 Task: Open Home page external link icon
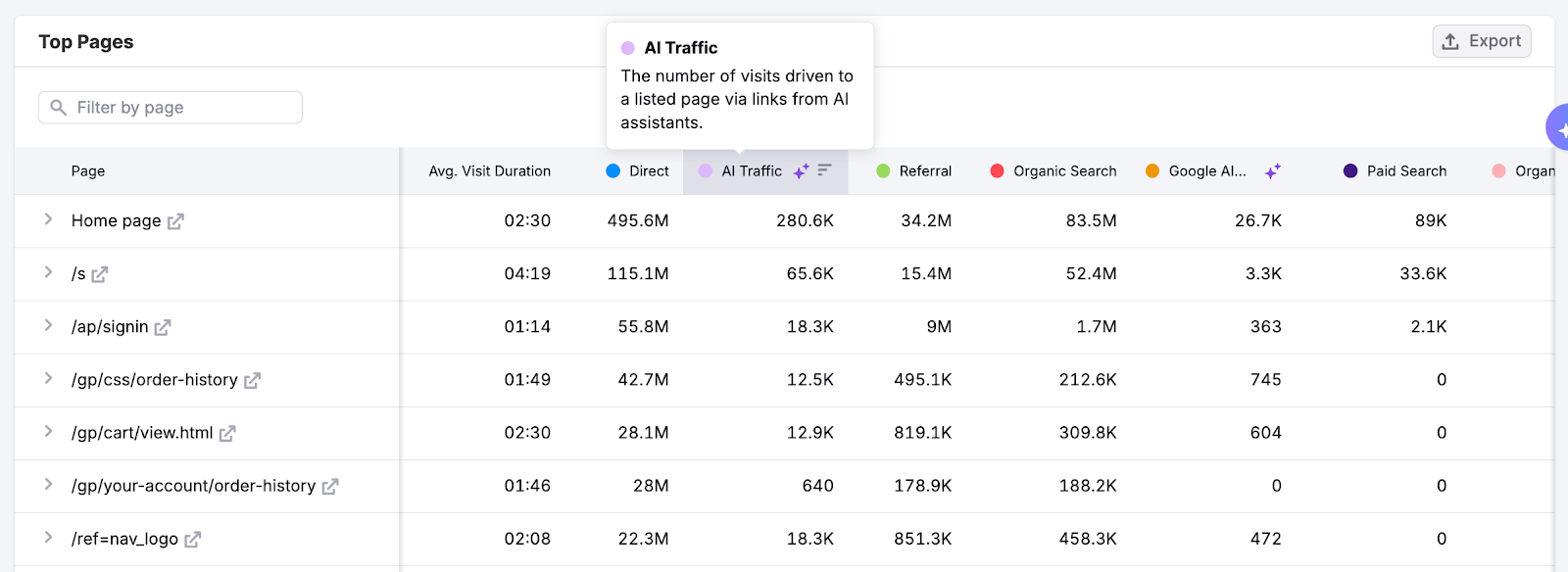pos(175,221)
